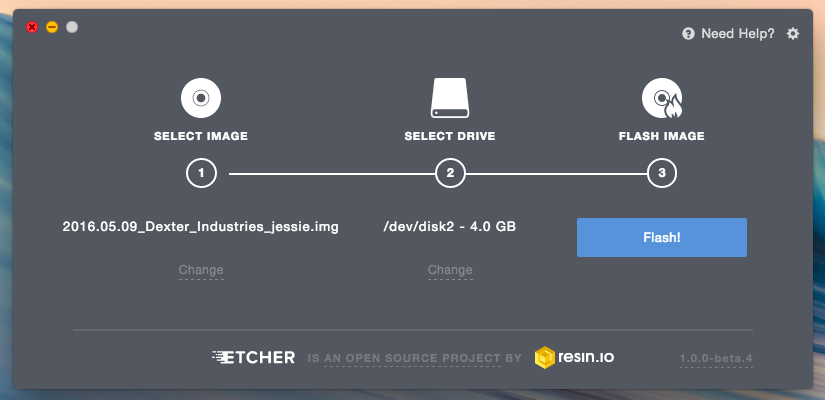Viewport: 825px width, 400px height.
Task: Minimize the Etcher window with yellow button
Action: (52, 27)
